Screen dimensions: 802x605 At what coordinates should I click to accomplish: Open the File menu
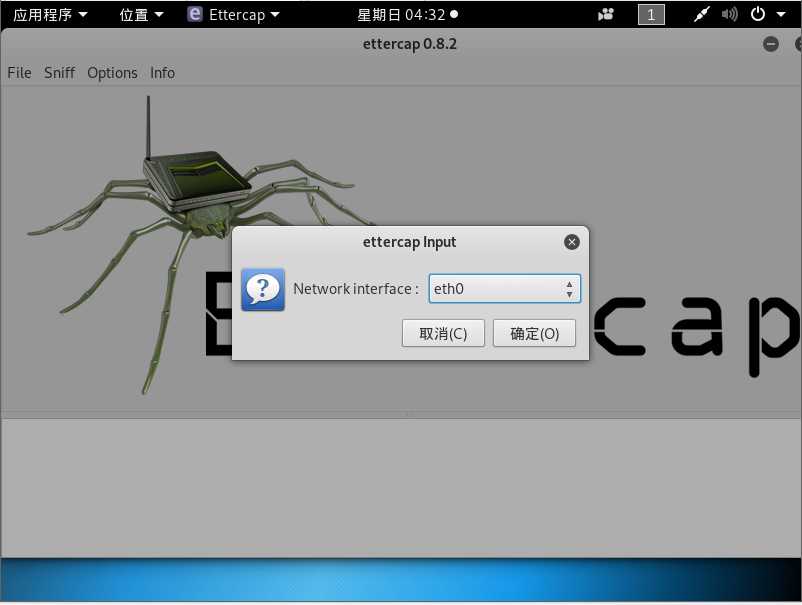(19, 73)
